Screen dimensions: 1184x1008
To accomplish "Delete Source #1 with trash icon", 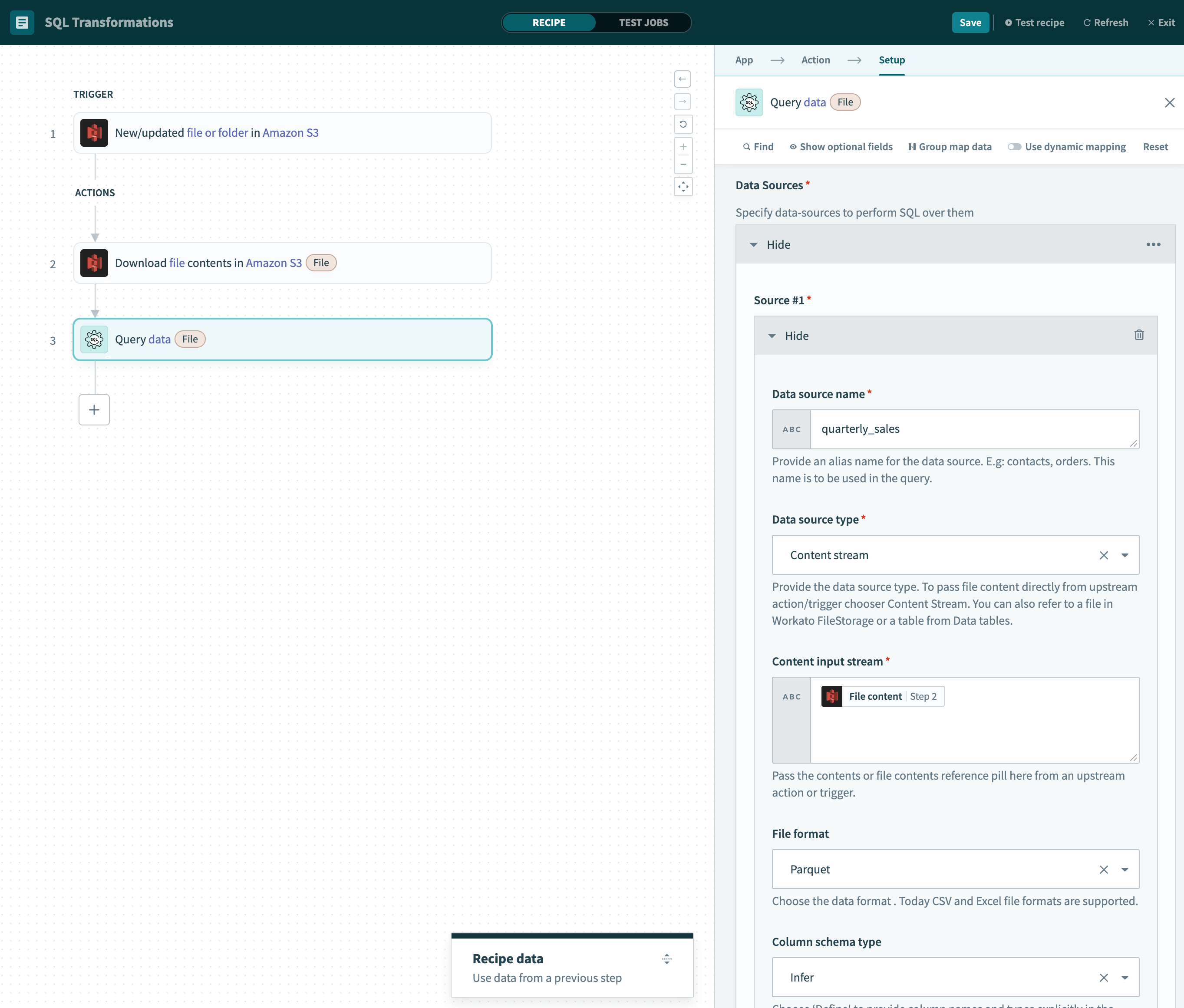I will 1138,336.
